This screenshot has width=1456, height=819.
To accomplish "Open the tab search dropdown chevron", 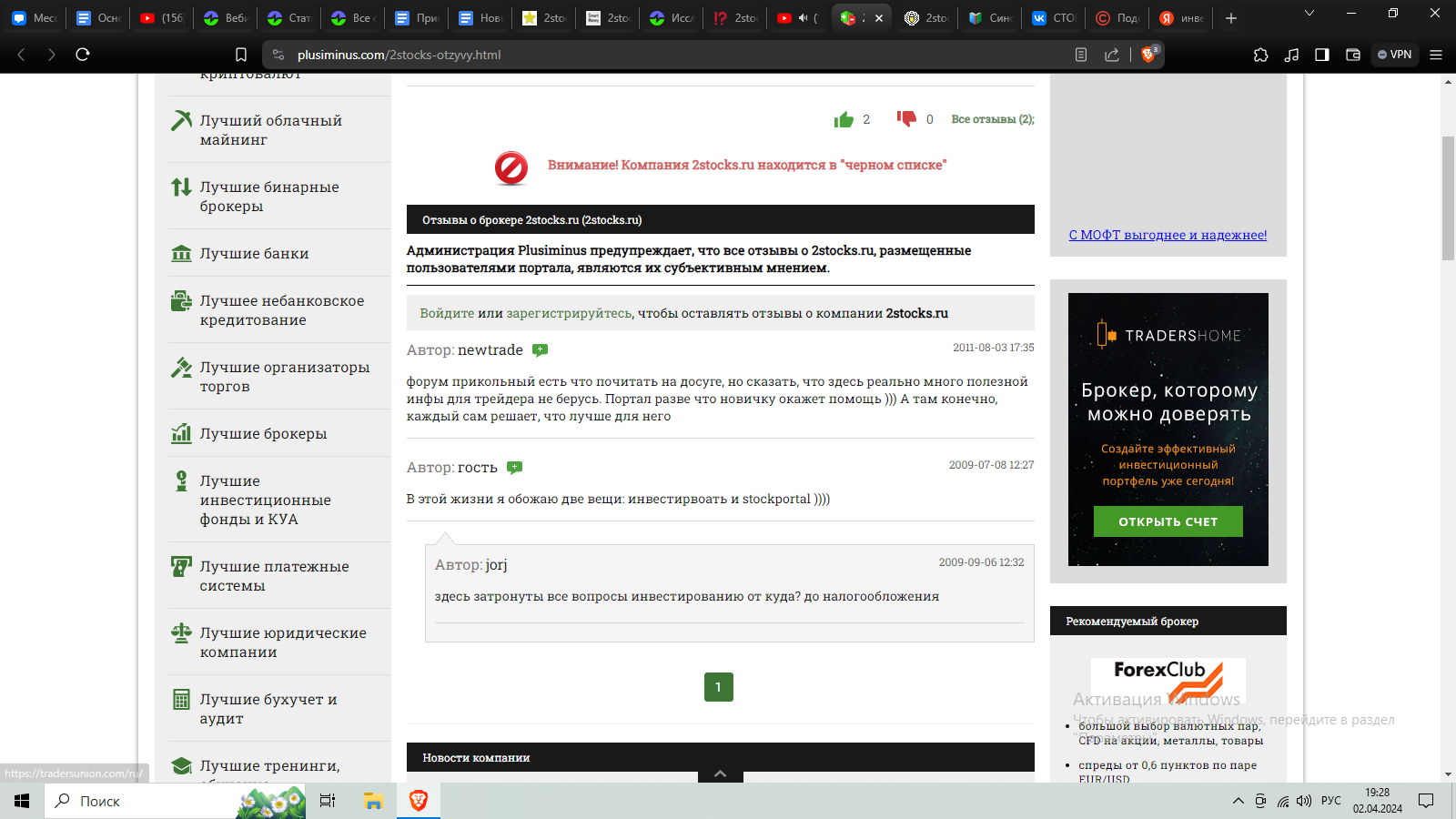I will click(x=1309, y=13).
